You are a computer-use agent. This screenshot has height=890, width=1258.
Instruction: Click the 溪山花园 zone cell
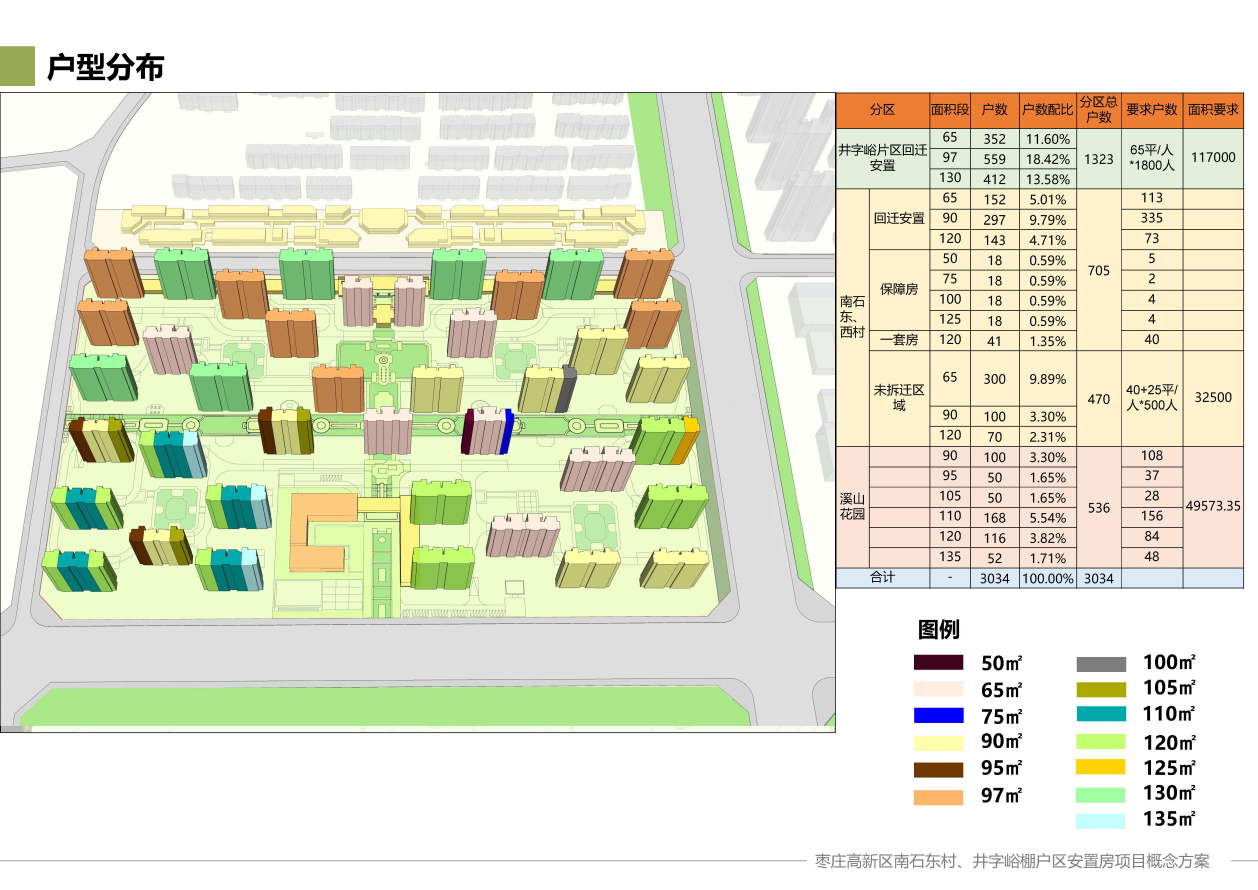click(853, 507)
